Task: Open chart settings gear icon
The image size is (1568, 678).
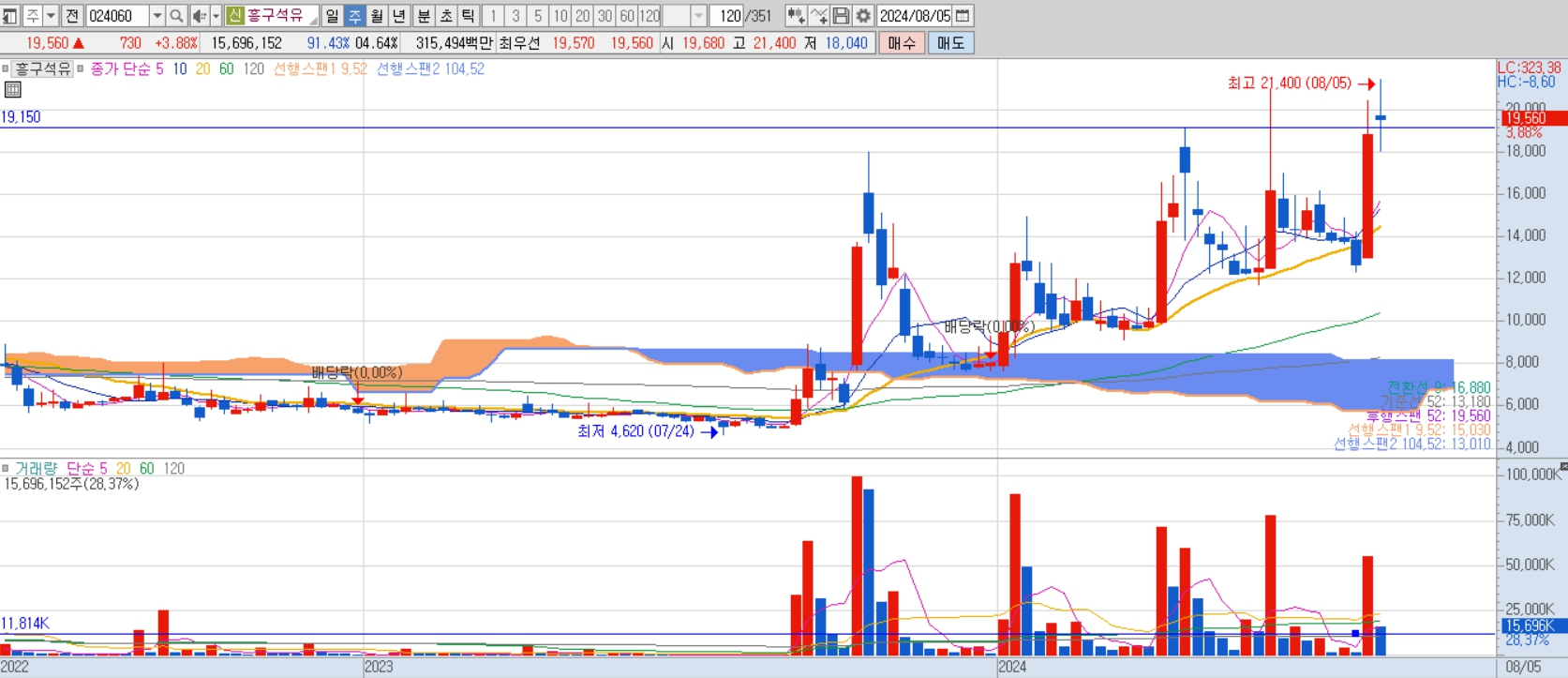Action: [863, 16]
